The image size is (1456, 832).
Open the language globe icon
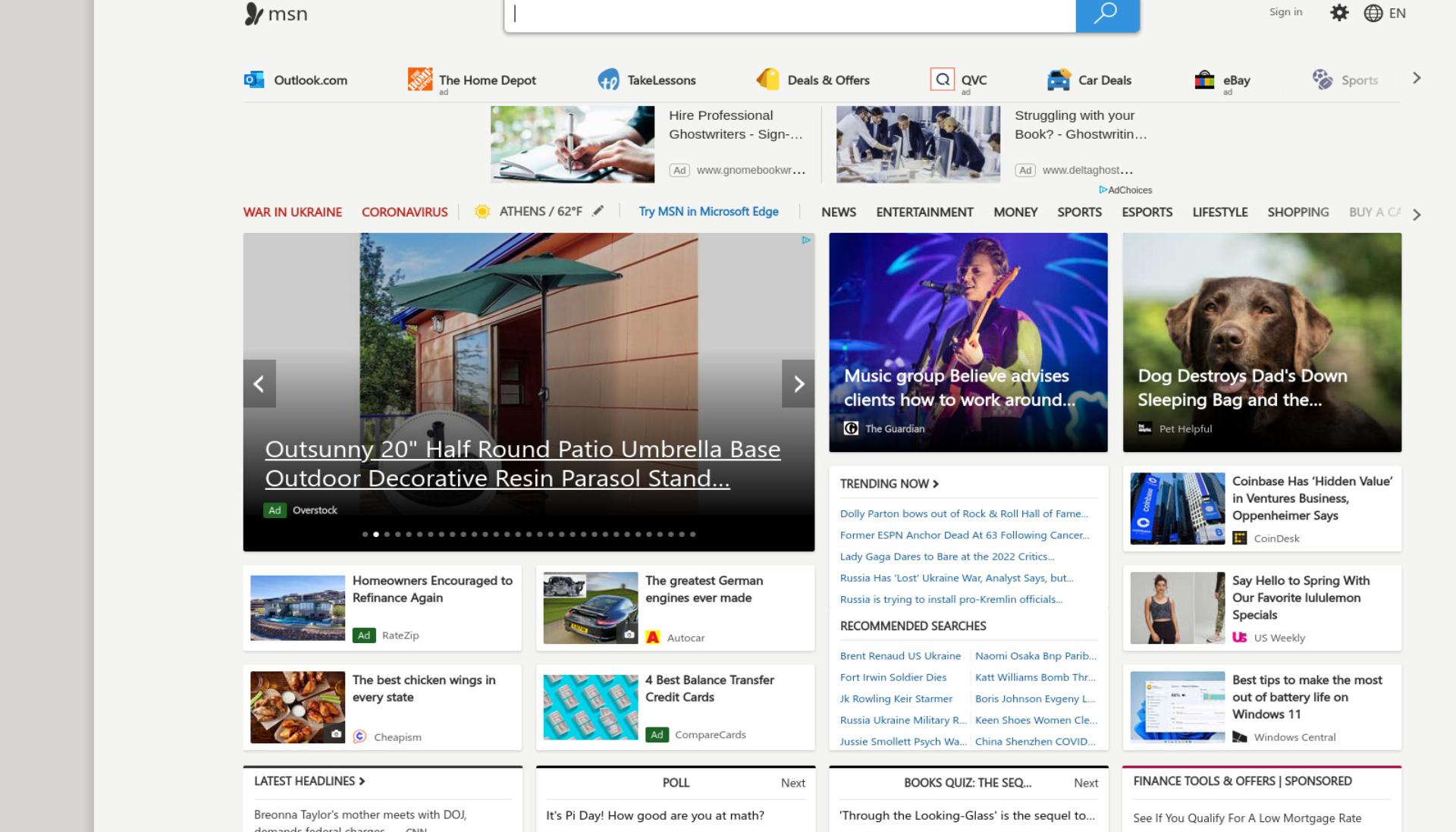pyautogui.click(x=1373, y=13)
